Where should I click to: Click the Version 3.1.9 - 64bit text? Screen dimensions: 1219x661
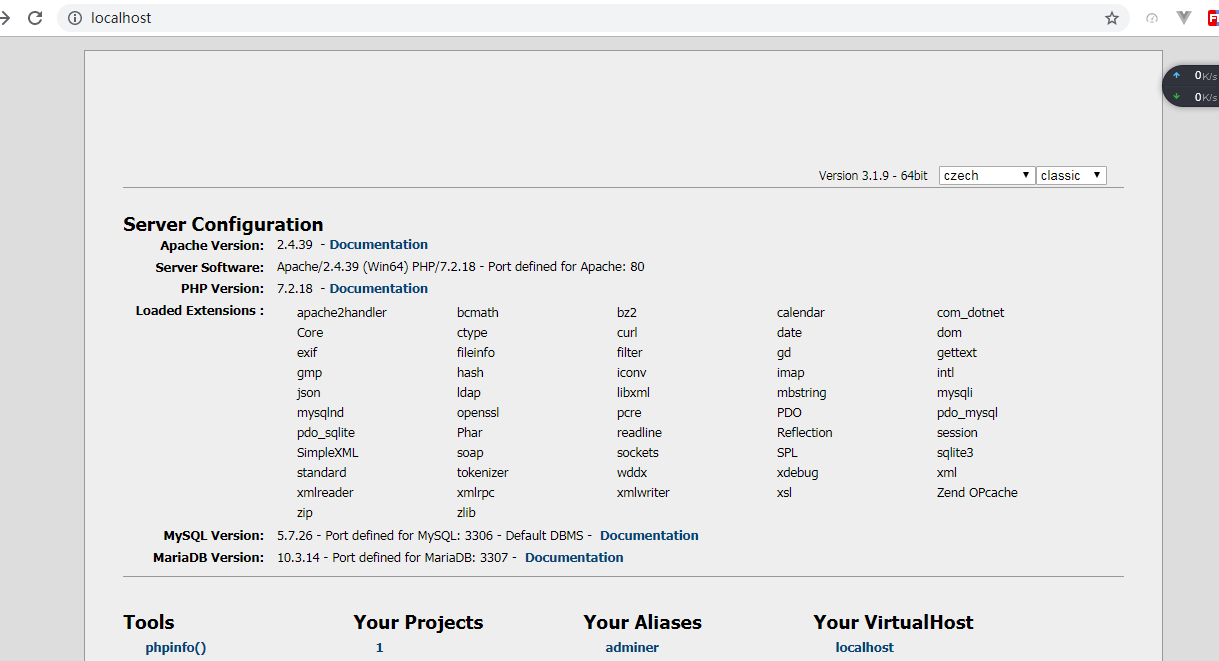coord(873,176)
